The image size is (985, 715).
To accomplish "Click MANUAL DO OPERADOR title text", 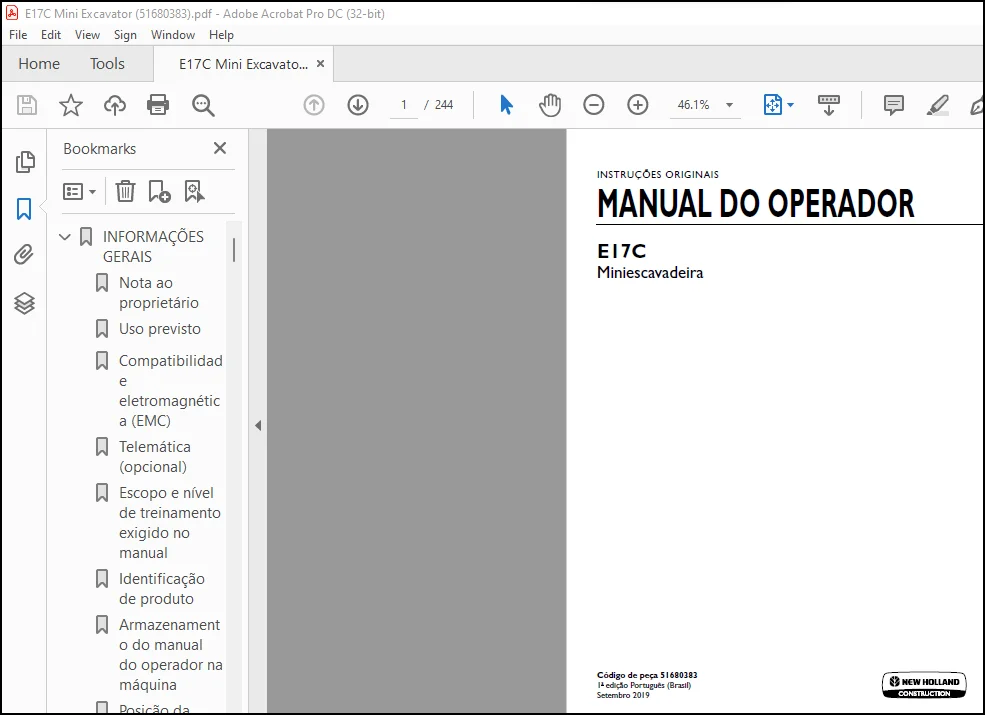I will tap(755, 204).
